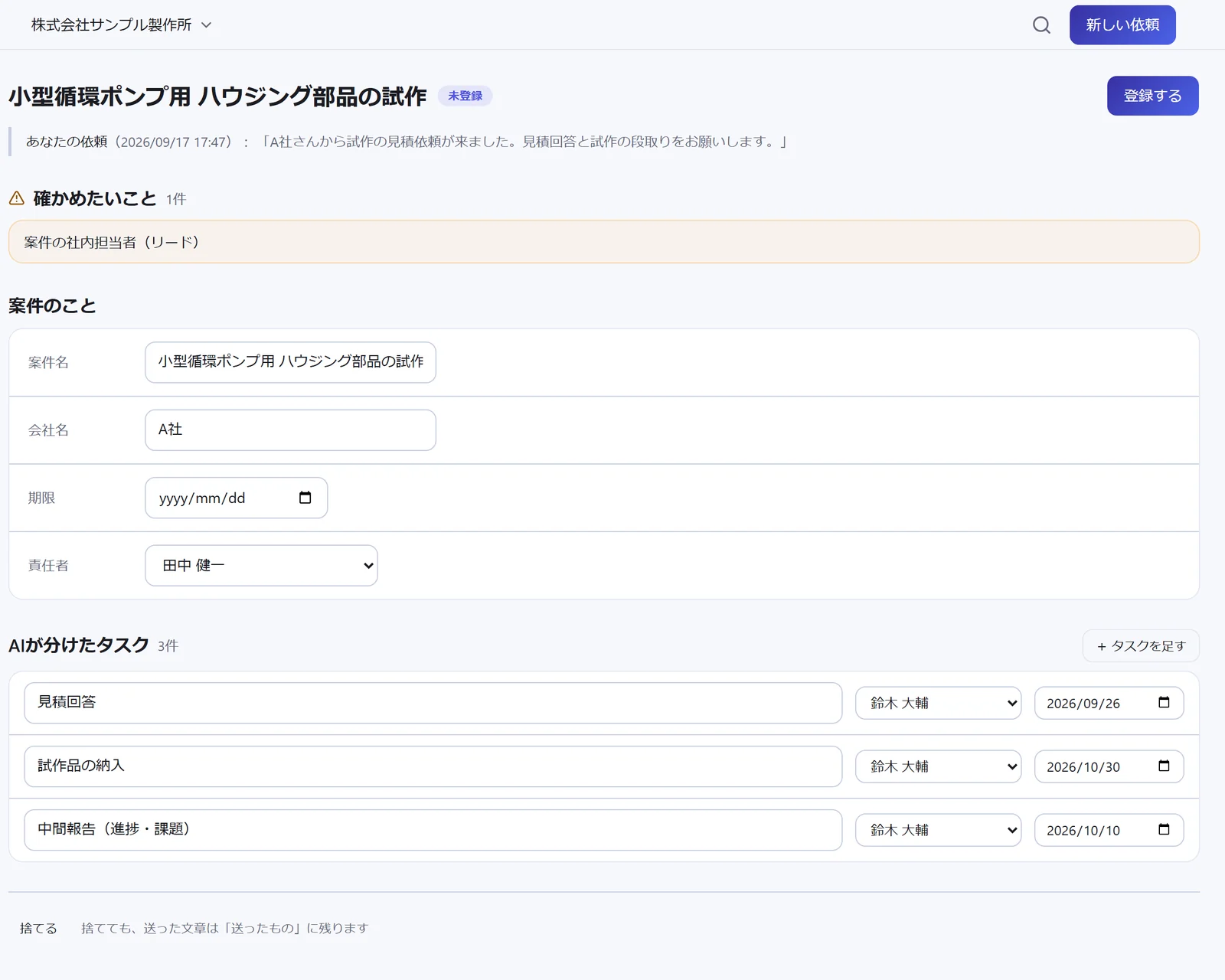Open assignee dropdown for 見積回答 task
Screen dimensions: 1225x980
coord(938,703)
